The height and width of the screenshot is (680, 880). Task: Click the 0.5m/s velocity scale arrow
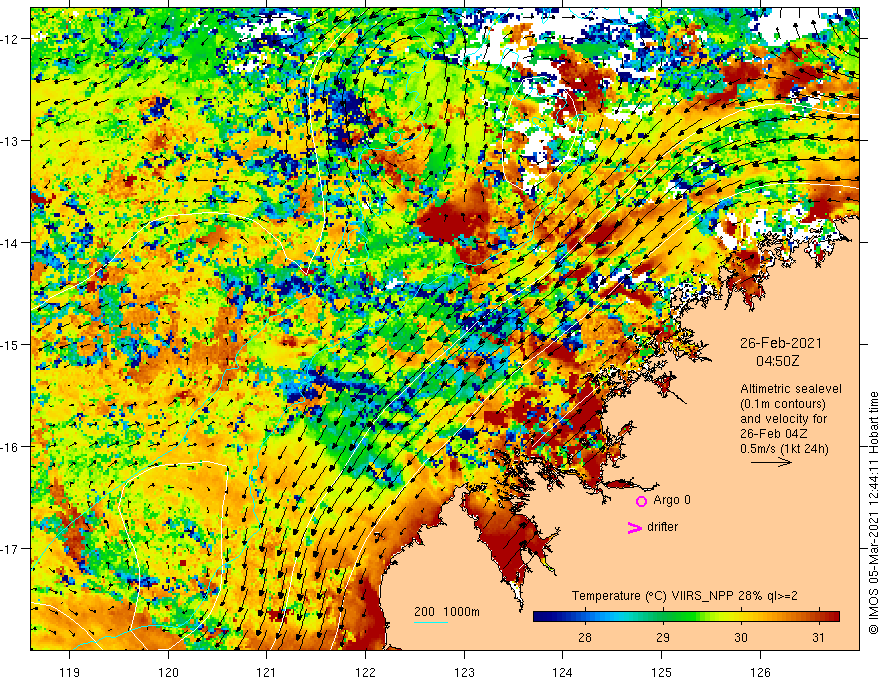(x=771, y=462)
